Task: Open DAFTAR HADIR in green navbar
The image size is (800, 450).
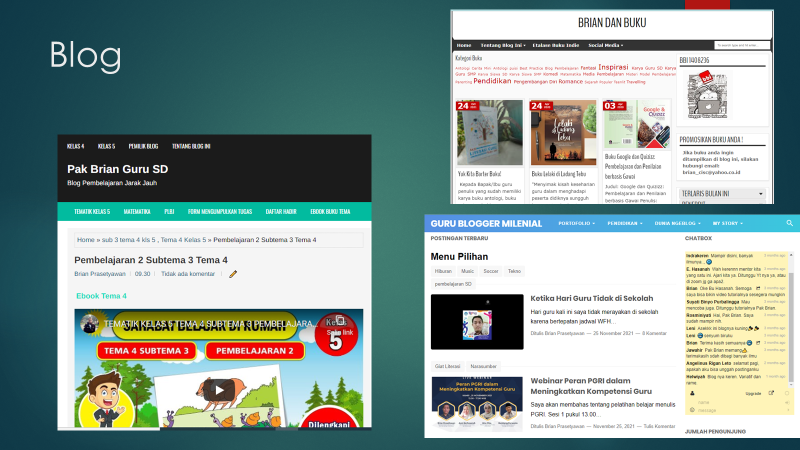Action: coord(281,212)
